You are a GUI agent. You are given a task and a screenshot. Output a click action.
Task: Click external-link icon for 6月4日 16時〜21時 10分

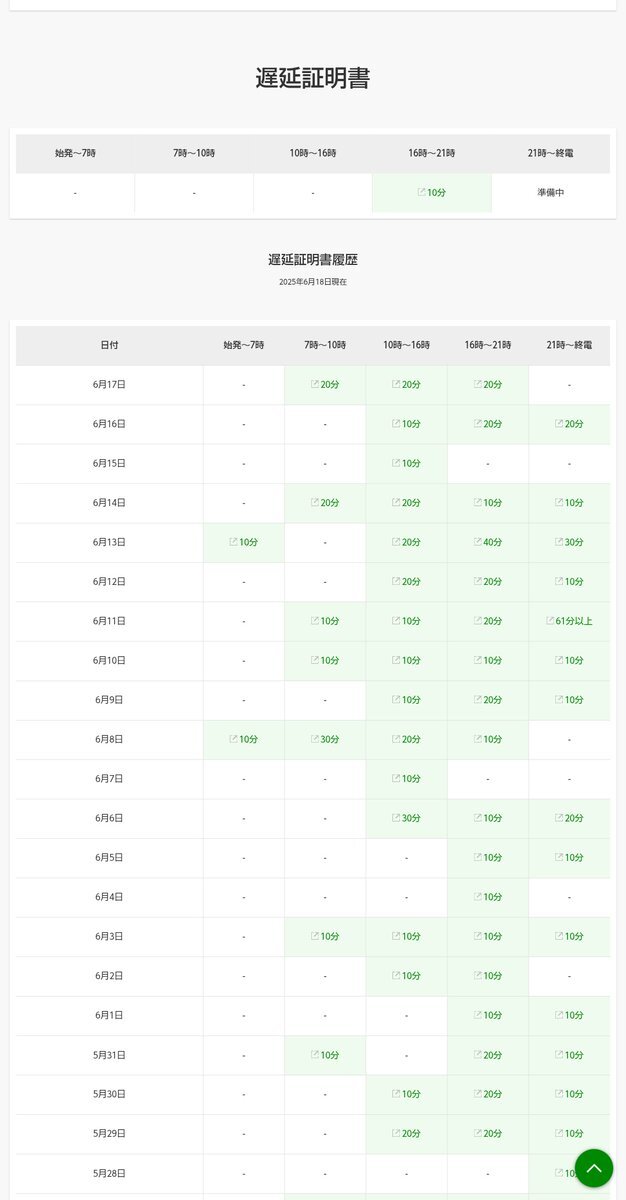coord(477,897)
